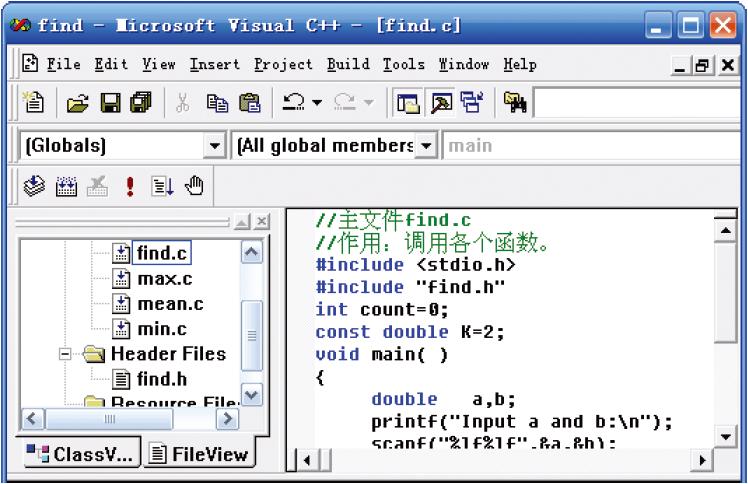Open the Tools menu
The height and width of the screenshot is (484, 748).
(x=404, y=64)
